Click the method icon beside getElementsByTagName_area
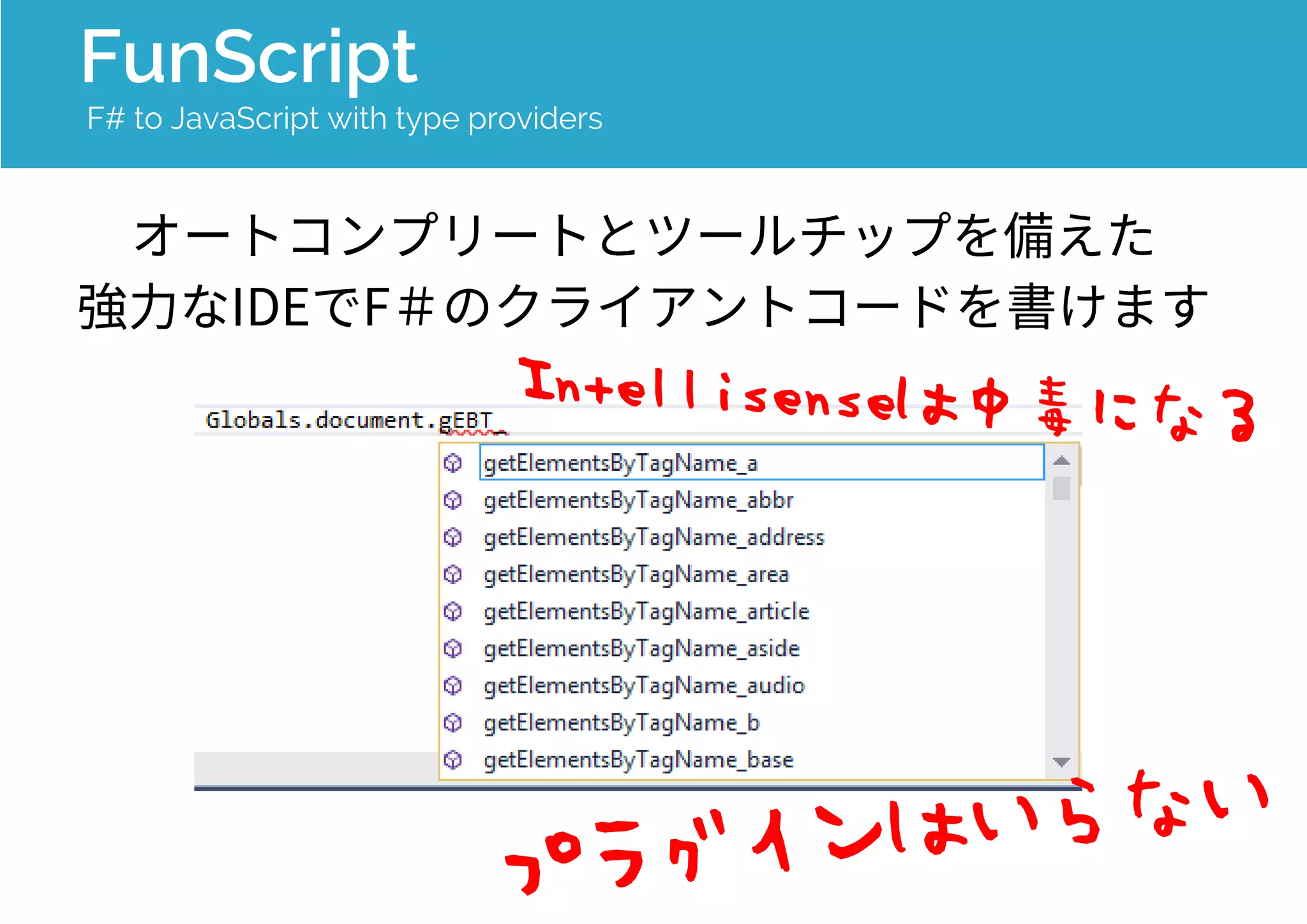The image size is (1307, 924). click(452, 574)
